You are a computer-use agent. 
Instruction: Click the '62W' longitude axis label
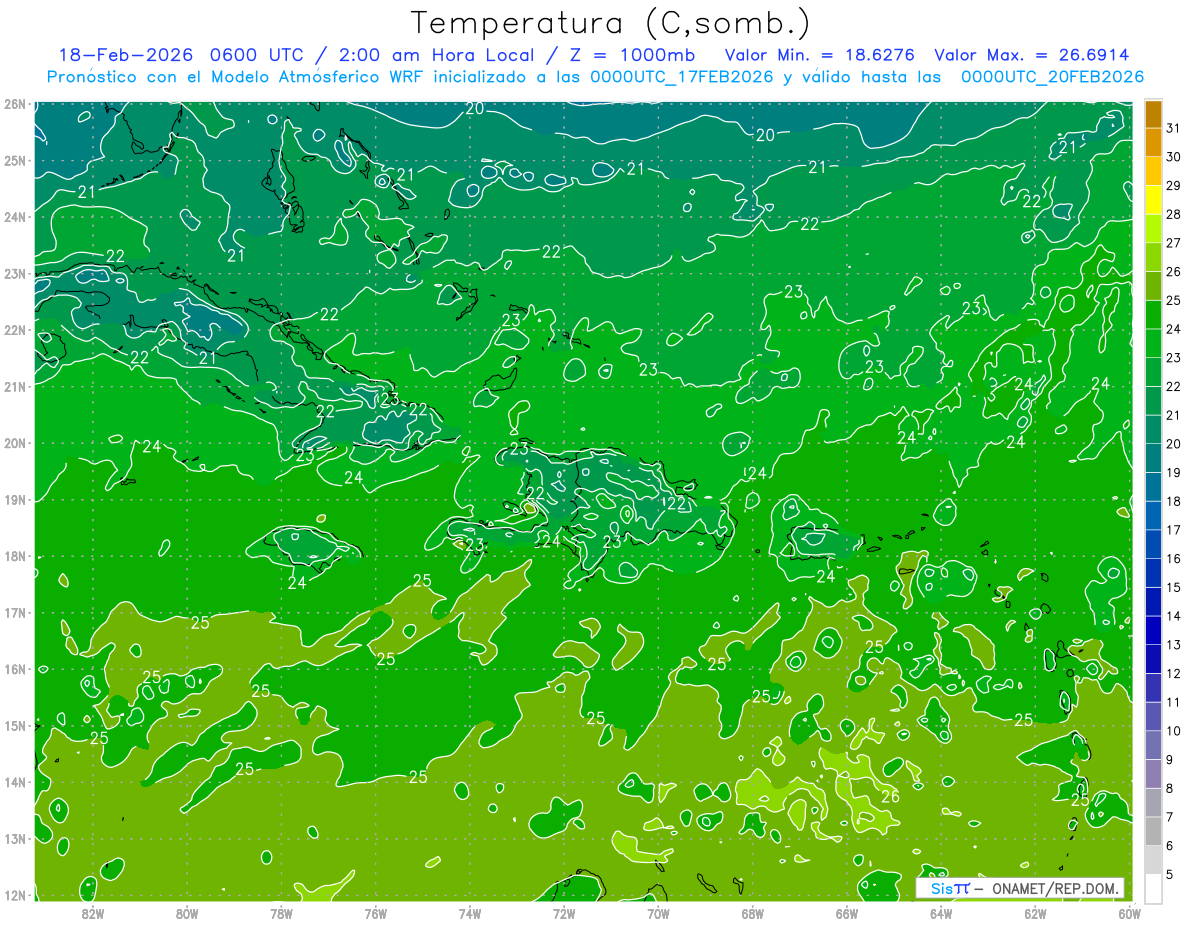click(x=1035, y=913)
